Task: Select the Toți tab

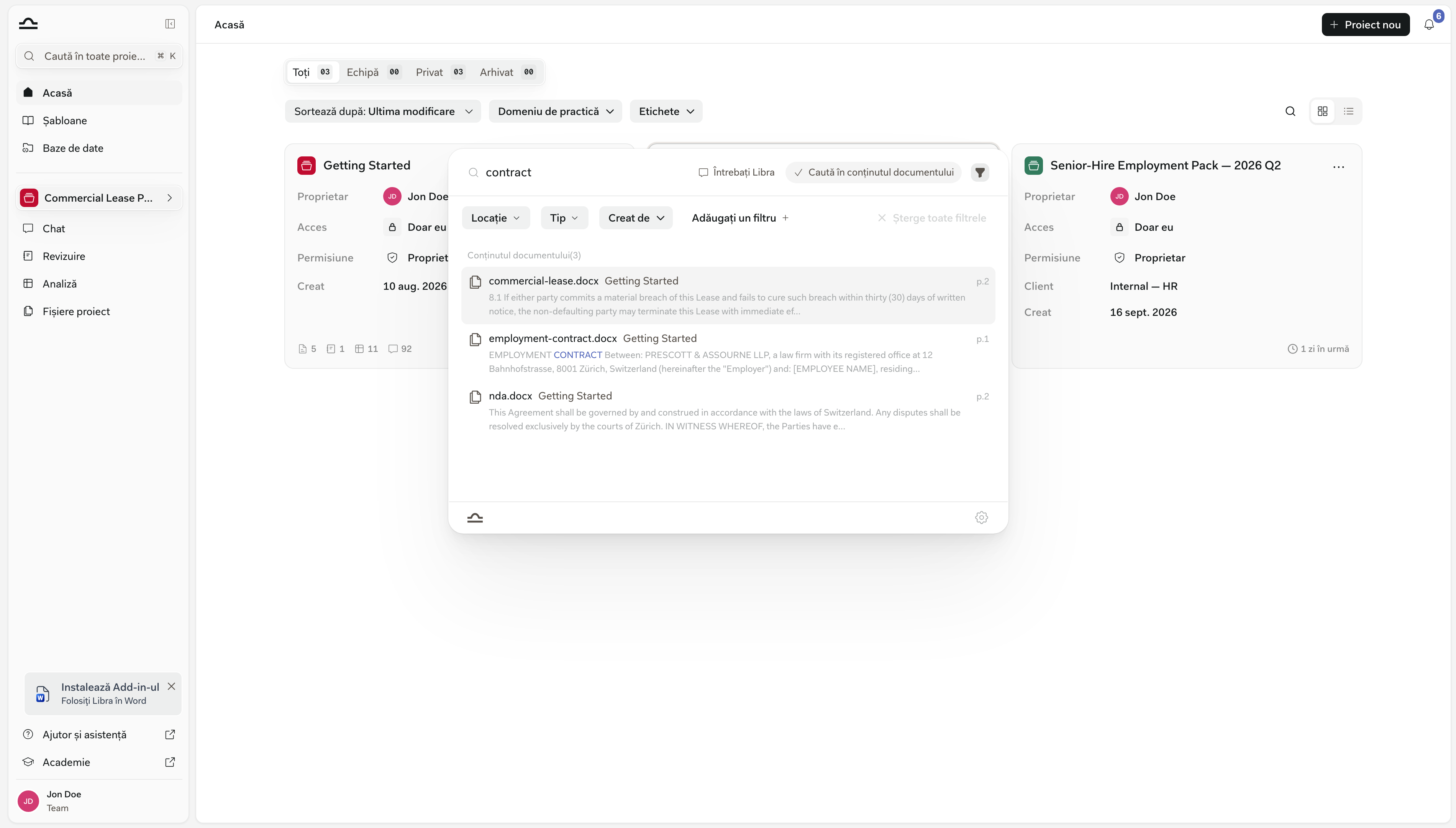Action: (313, 72)
